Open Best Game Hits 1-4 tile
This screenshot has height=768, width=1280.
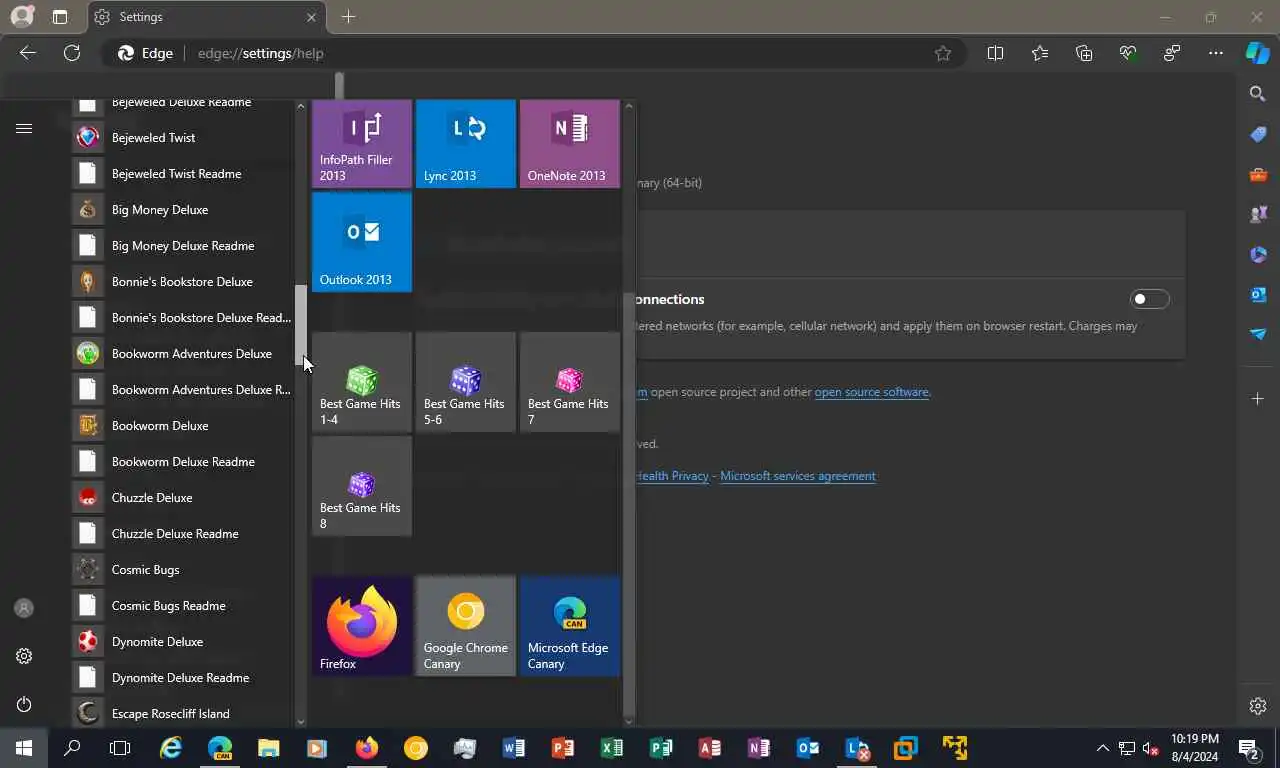coord(362,382)
